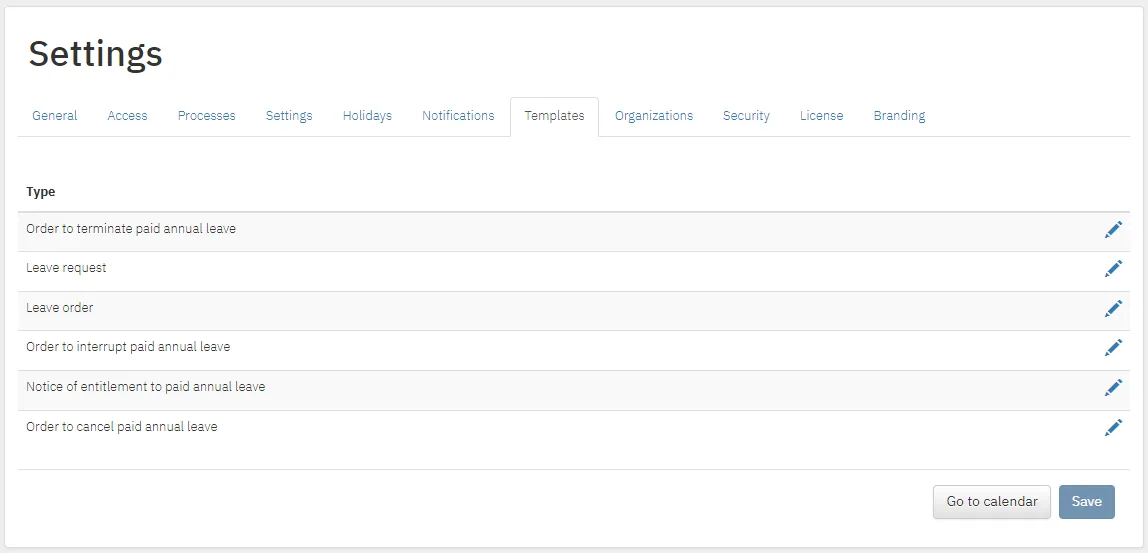Edit 'Order to interrupt paid annual leave' template
Viewport: 1148px width, 553px height.
click(1113, 347)
